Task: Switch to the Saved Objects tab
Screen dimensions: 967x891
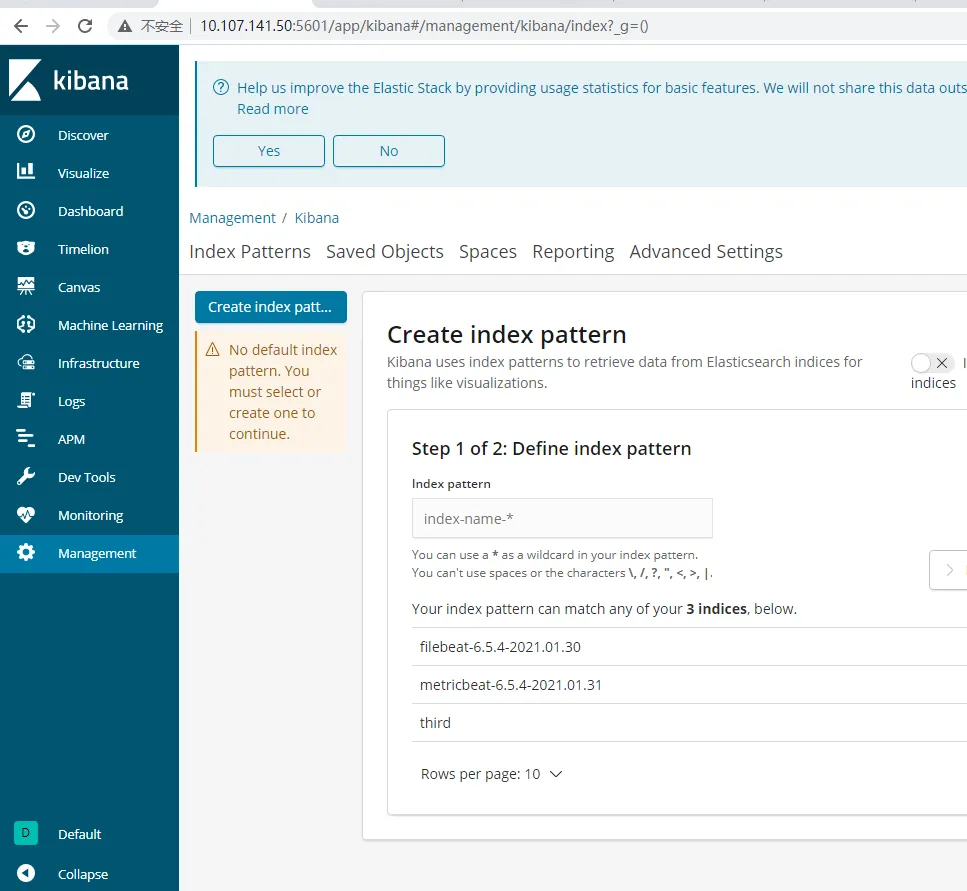Action: [384, 252]
